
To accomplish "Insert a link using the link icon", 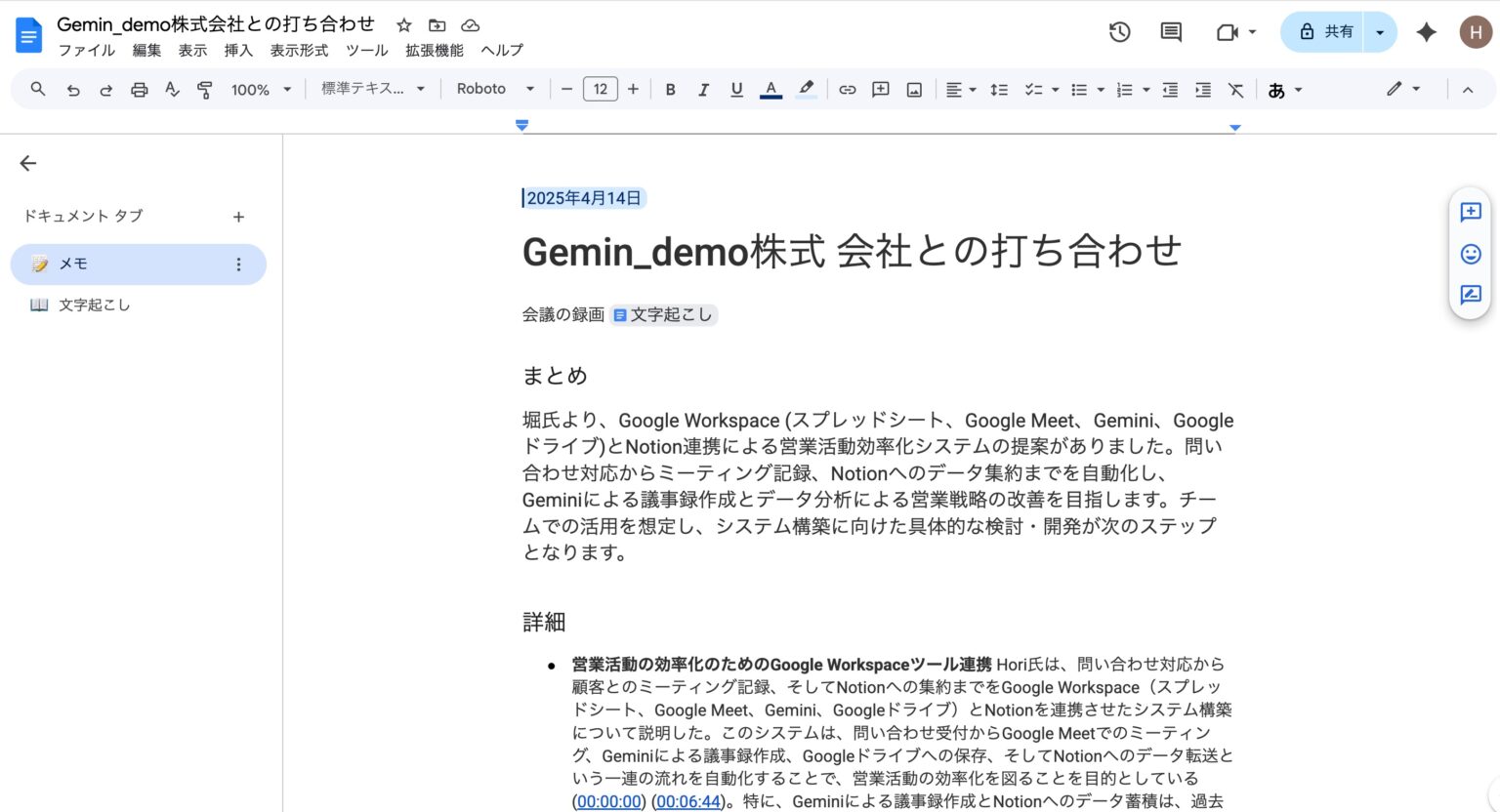I will point(847,89).
